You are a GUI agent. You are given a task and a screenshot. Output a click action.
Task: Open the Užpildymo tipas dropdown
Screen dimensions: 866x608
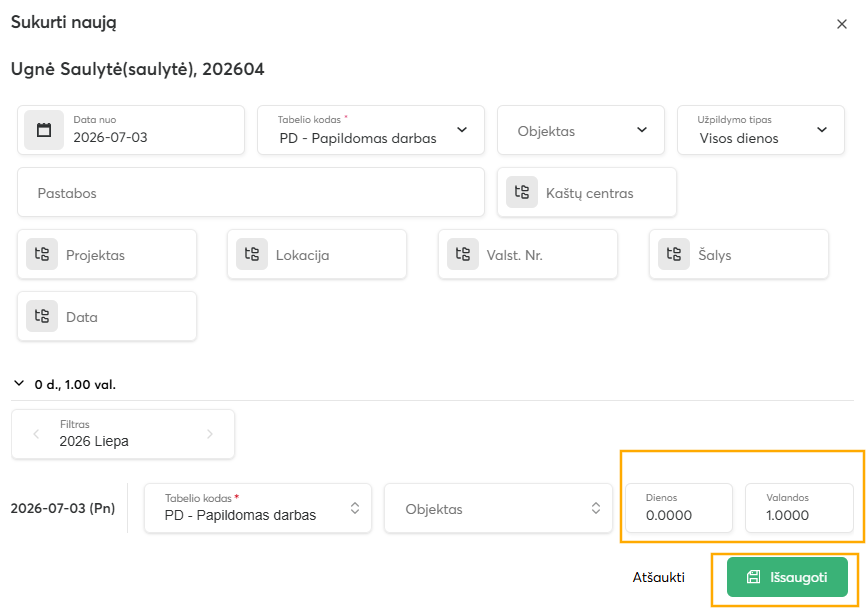pyautogui.click(x=761, y=130)
